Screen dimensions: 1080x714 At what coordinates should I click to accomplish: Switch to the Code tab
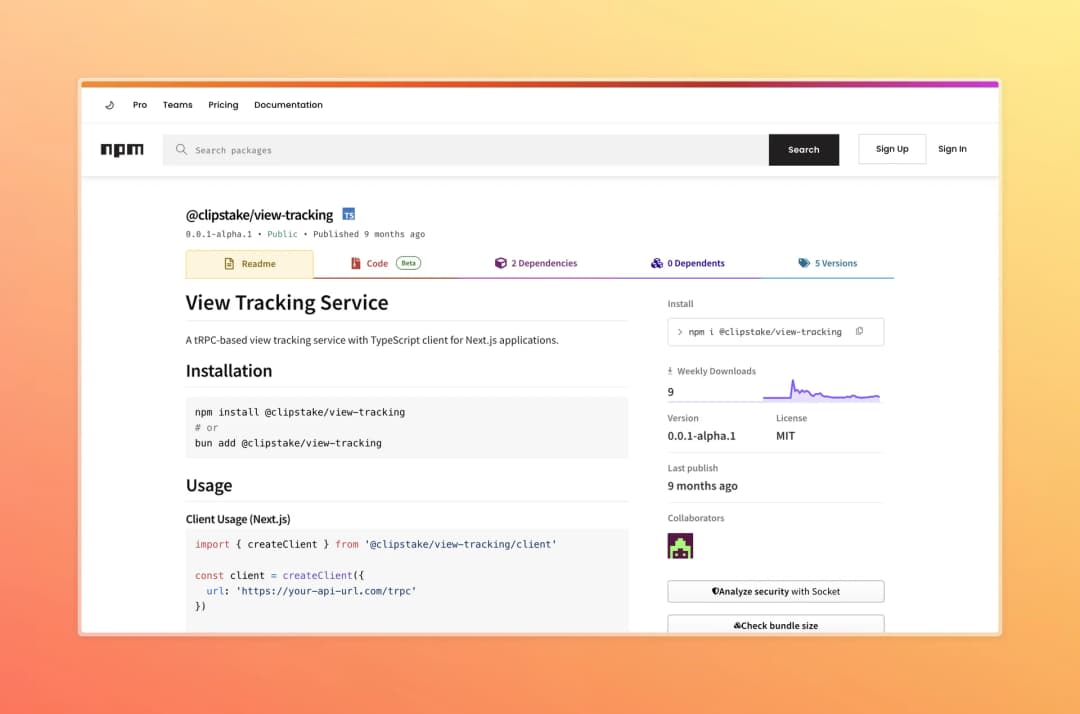click(x=386, y=263)
